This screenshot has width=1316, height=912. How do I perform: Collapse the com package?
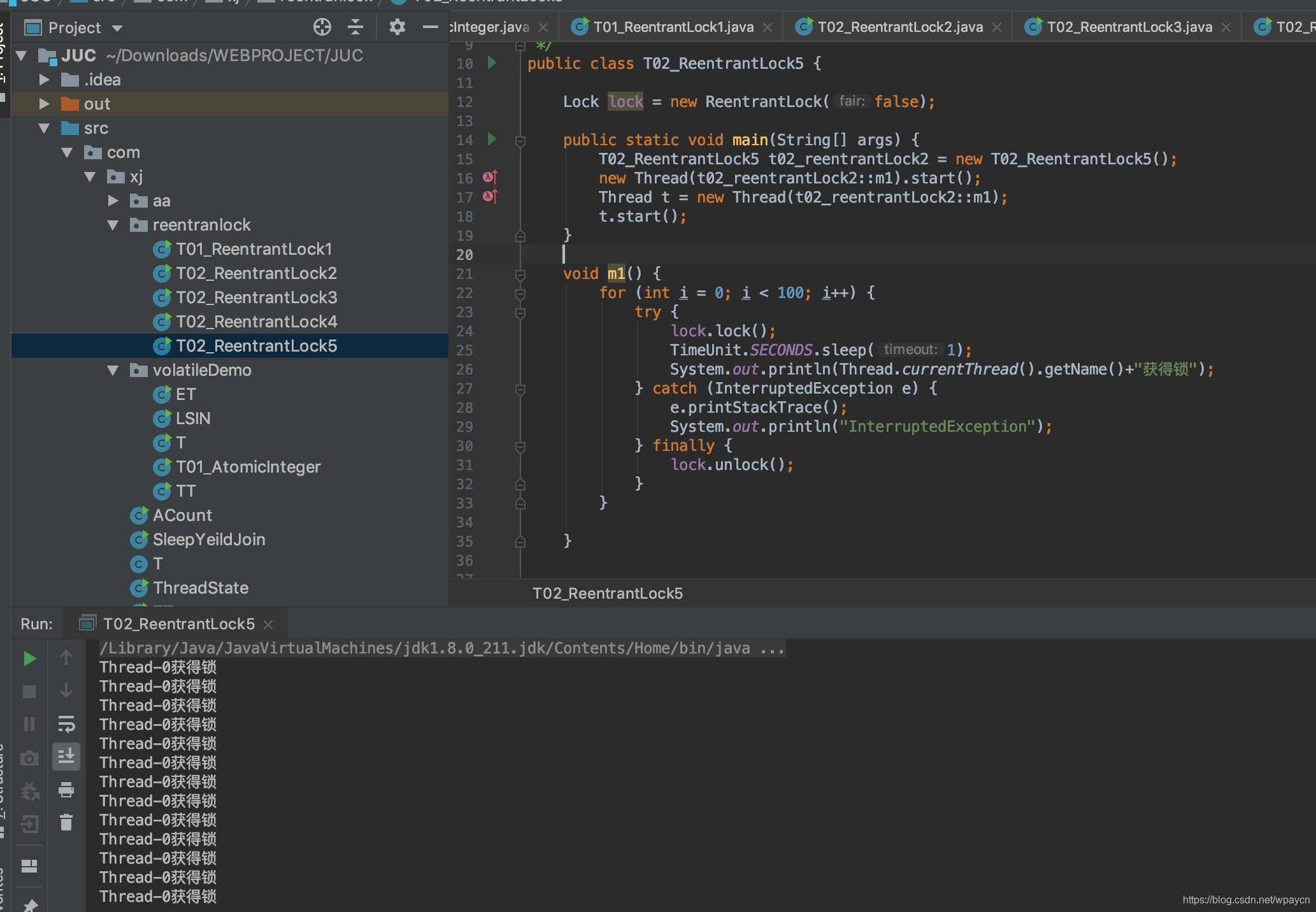point(67,152)
